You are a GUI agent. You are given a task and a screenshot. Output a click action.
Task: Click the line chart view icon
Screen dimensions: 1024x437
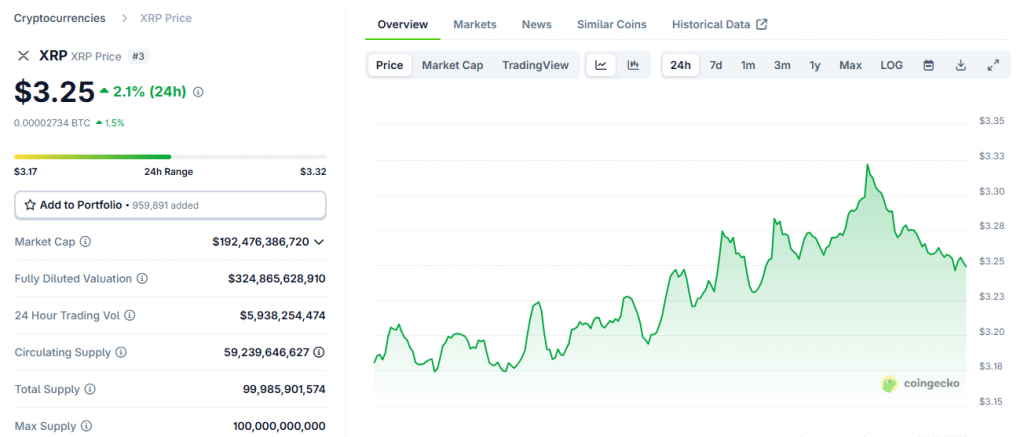tap(601, 65)
